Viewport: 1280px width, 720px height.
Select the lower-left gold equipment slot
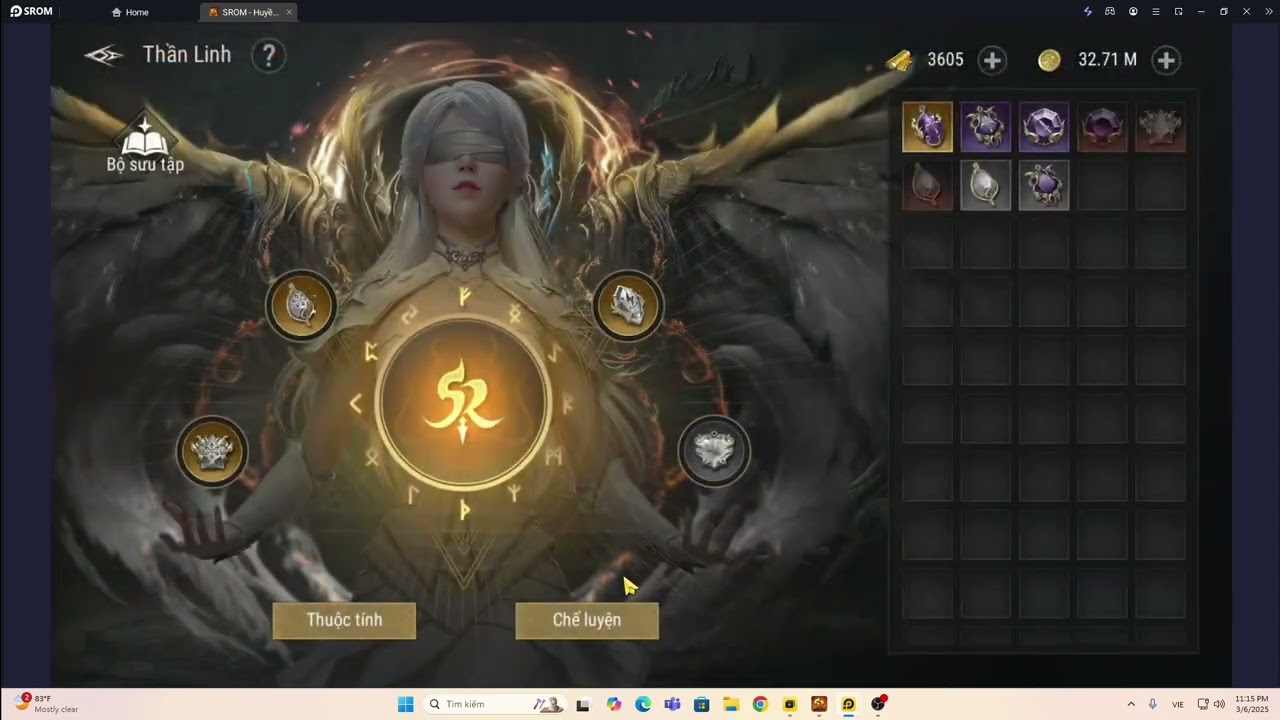click(212, 452)
